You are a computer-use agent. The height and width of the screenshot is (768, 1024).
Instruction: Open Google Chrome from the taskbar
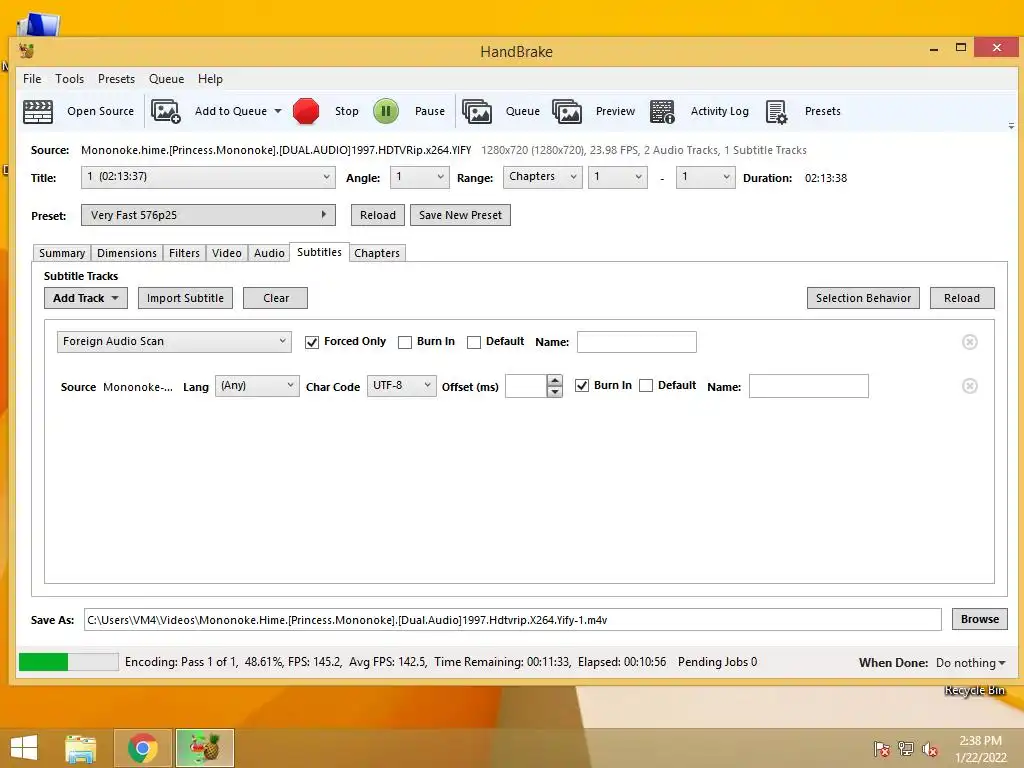[x=143, y=748]
